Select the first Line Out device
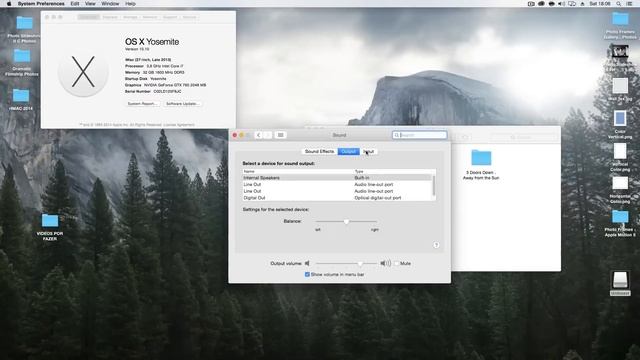This screenshot has width=640, height=360. click(x=337, y=184)
